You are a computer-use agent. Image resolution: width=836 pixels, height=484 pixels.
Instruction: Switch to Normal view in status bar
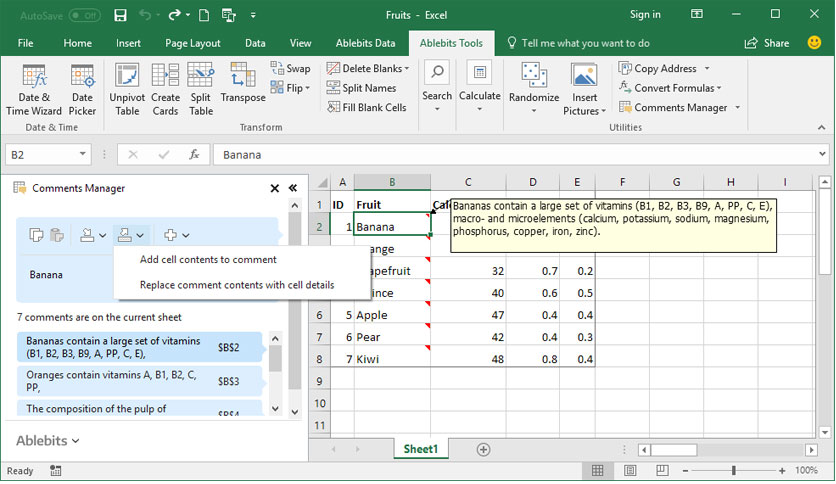[x=598, y=471]
